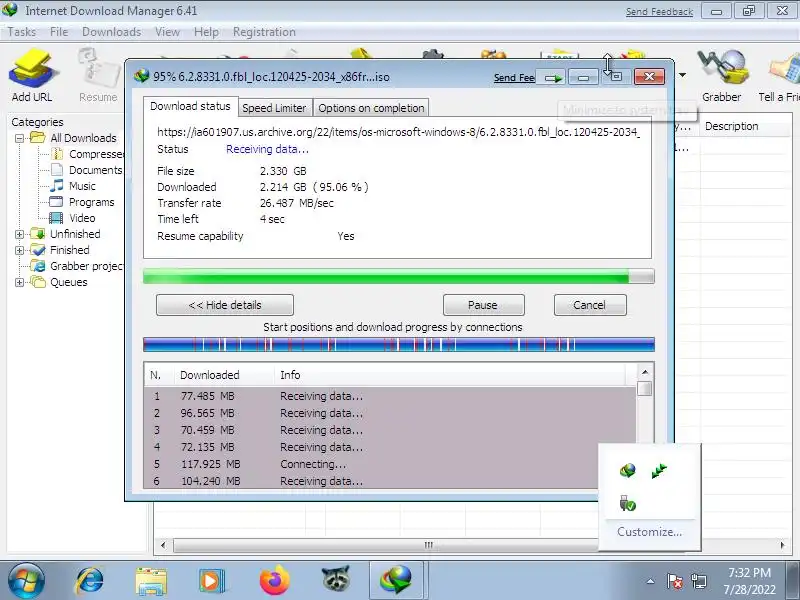Open the View menu
This screenshot has height=600, width=800.
point(167,32)
